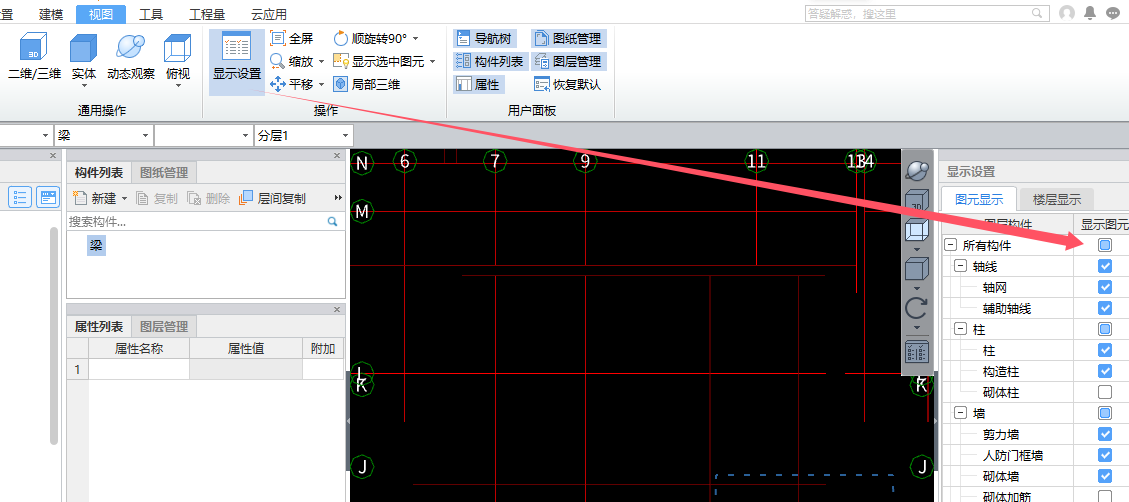Check the 砌体柱 checkbox

[x=1105, y=393]
